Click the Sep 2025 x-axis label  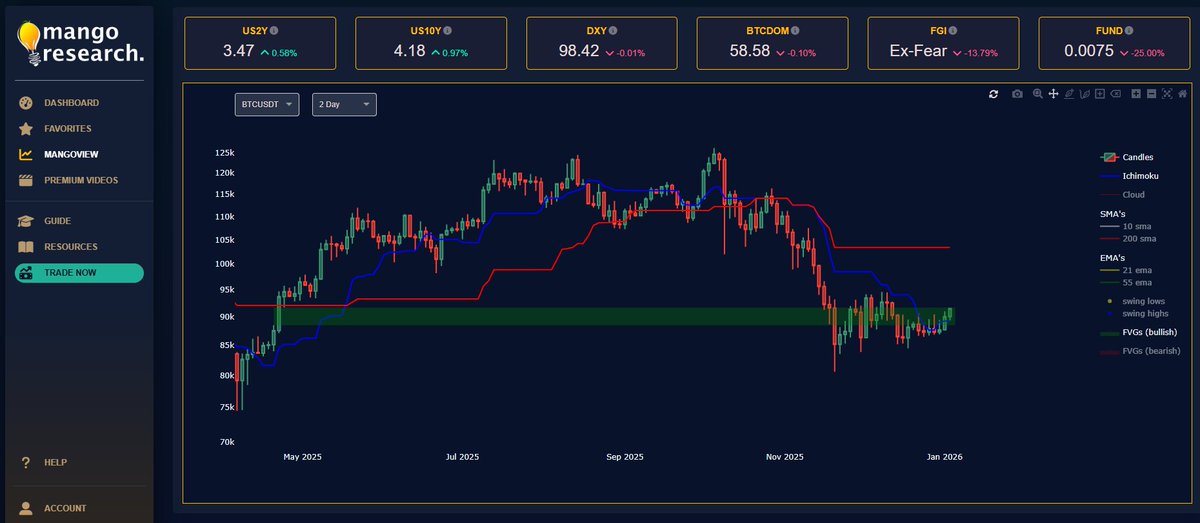625,457
